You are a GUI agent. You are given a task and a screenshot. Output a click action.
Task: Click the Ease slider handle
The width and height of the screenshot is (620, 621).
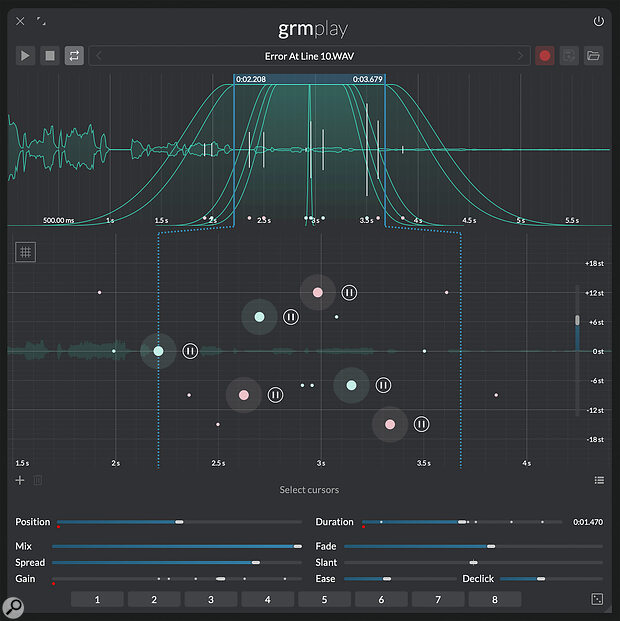click(x=387, y=579)
